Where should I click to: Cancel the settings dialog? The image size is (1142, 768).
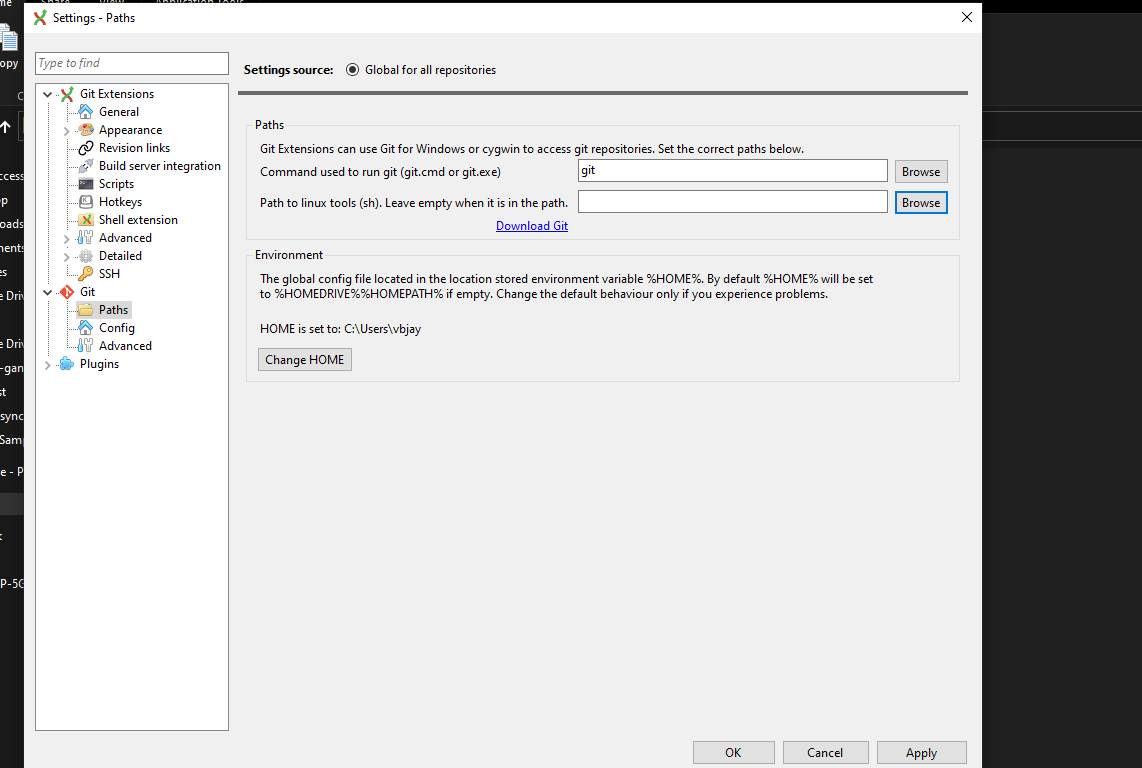tap(825, 753)
